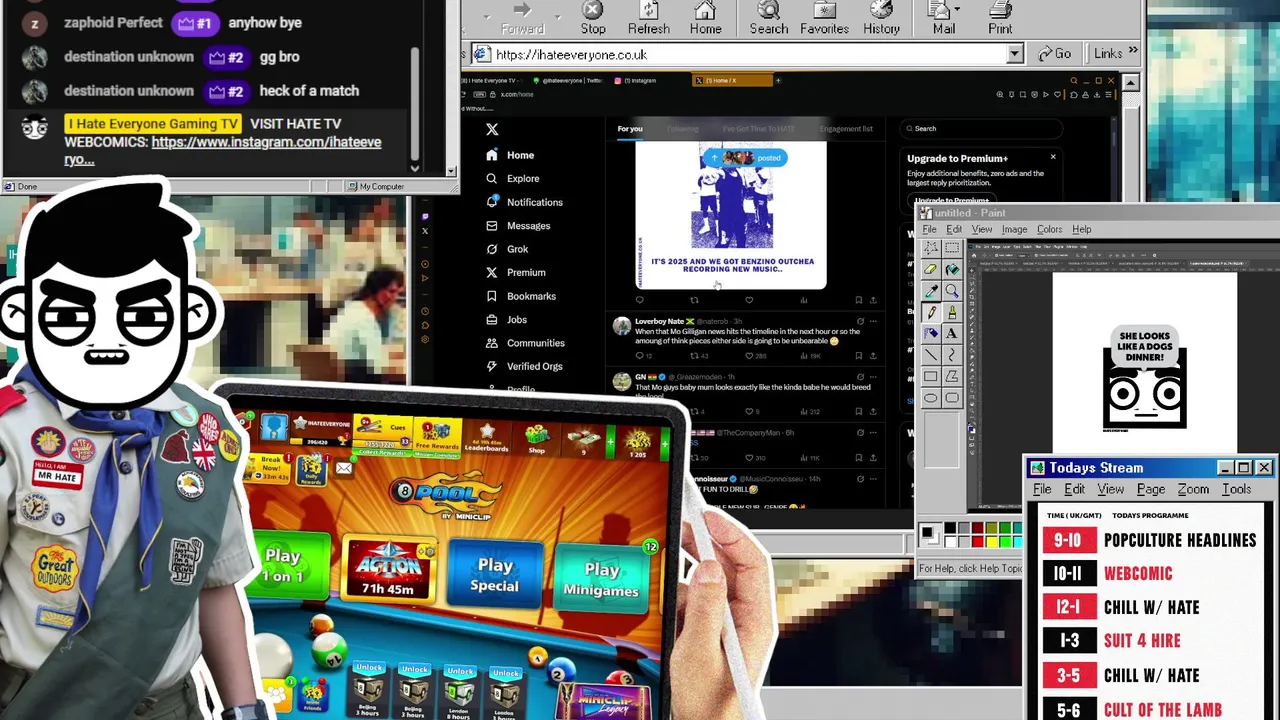Select the Paint Brush tool
1280x720 pixels.
pyautogui.click(x=952, y=312)
